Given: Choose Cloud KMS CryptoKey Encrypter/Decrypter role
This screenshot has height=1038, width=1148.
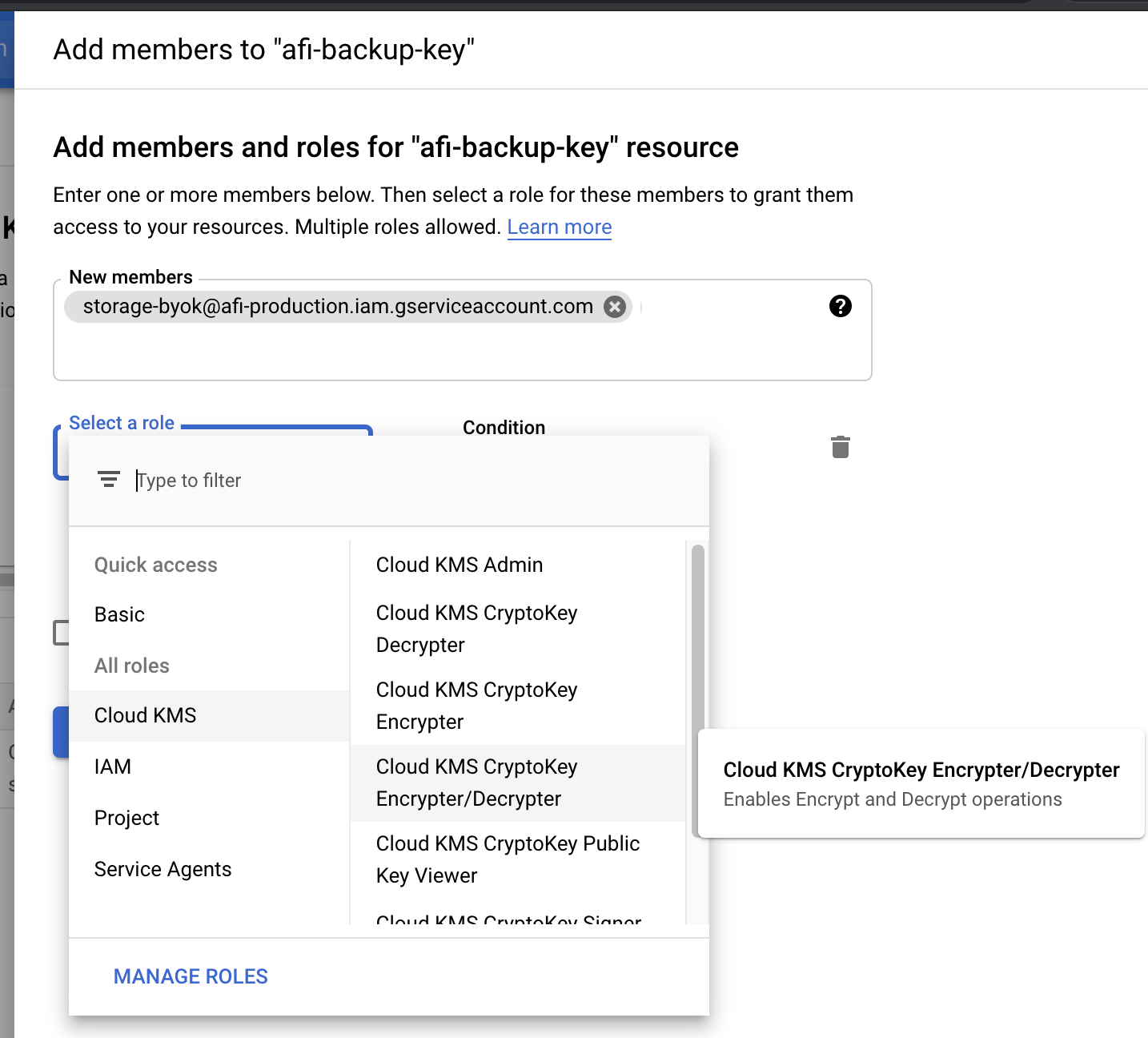Looking at the screenshot, I should (x=518, y=783).
